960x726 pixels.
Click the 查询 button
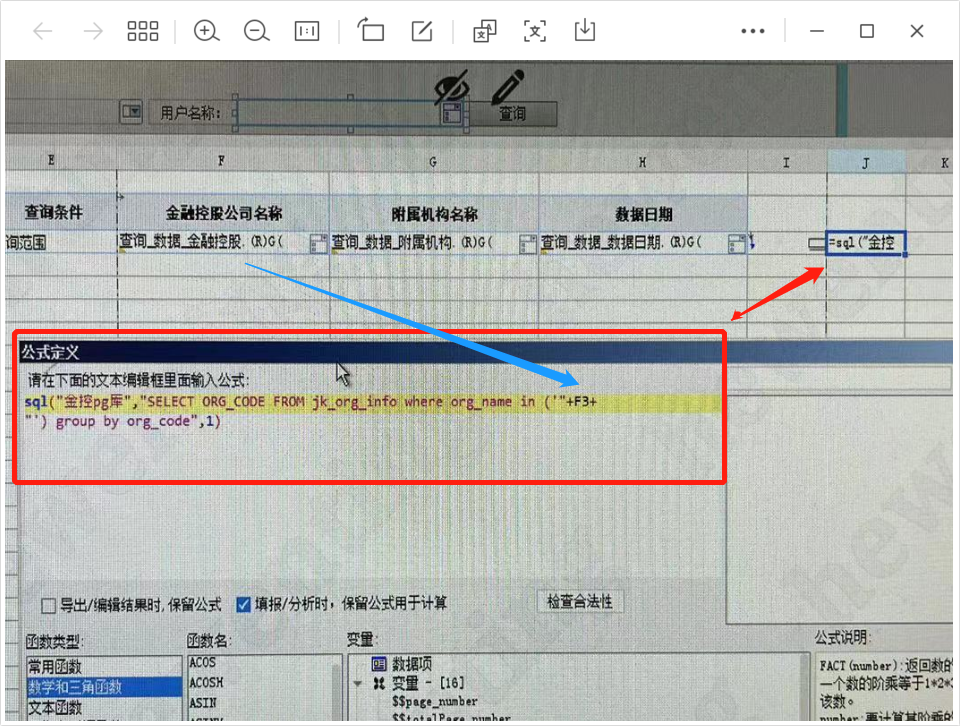512,114
